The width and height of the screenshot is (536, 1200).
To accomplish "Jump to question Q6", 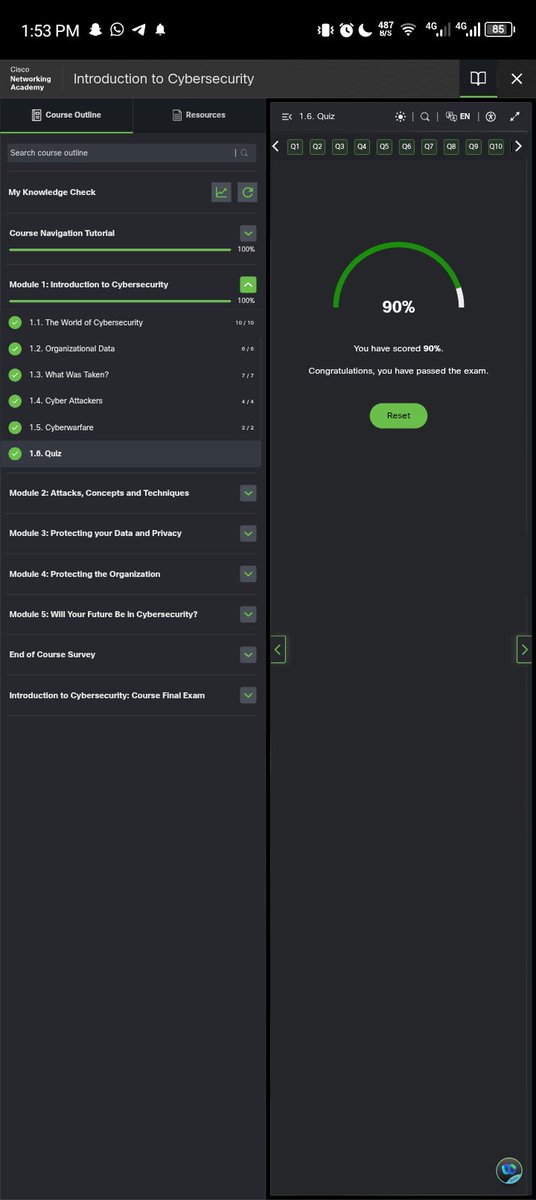I will 406,147.
